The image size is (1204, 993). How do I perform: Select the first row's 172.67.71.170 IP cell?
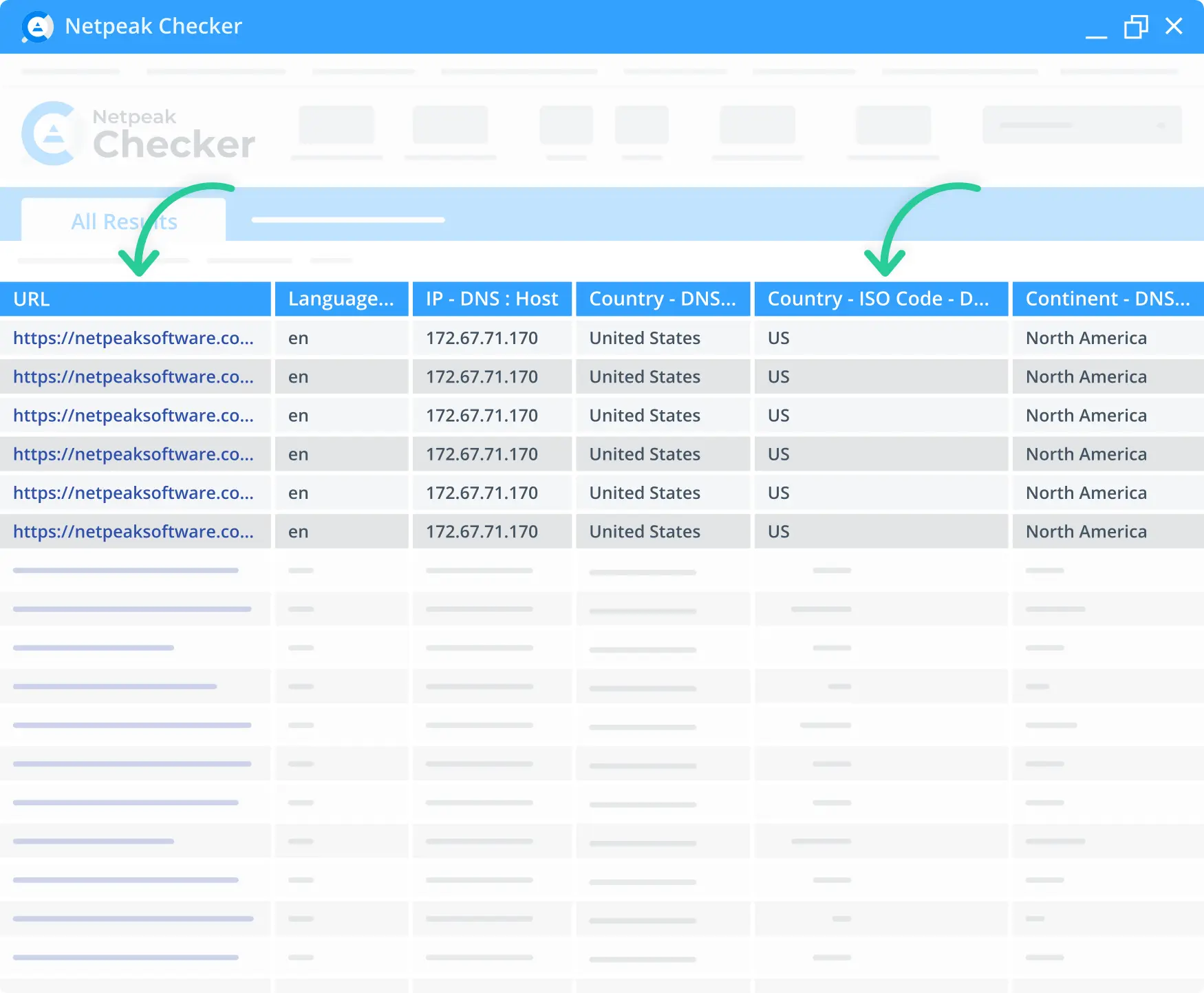[492, 338]
